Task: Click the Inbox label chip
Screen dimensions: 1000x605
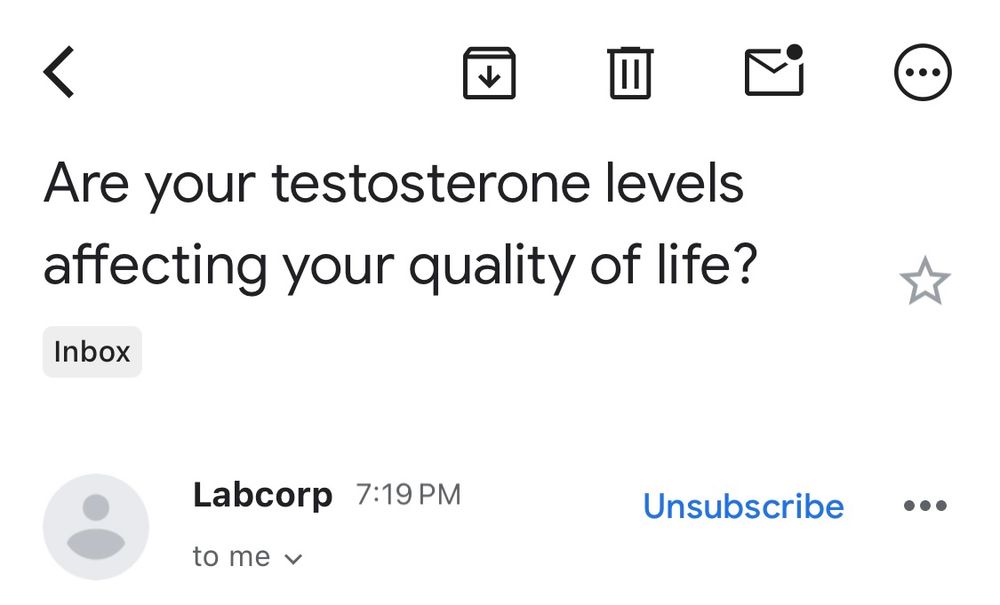Action: (x=92, y=352)
